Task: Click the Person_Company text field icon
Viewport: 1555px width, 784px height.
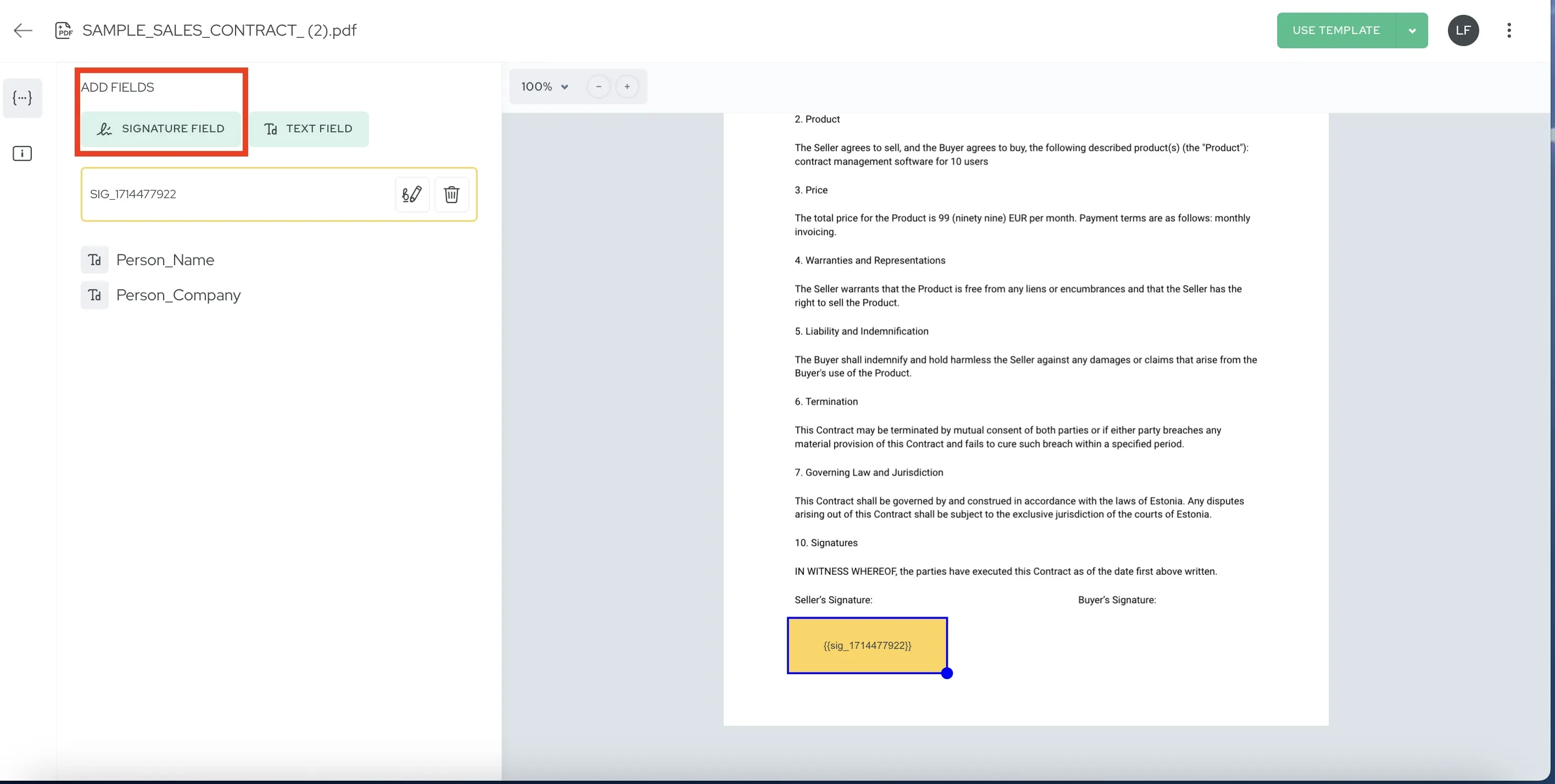Action: tap(95, 295)
